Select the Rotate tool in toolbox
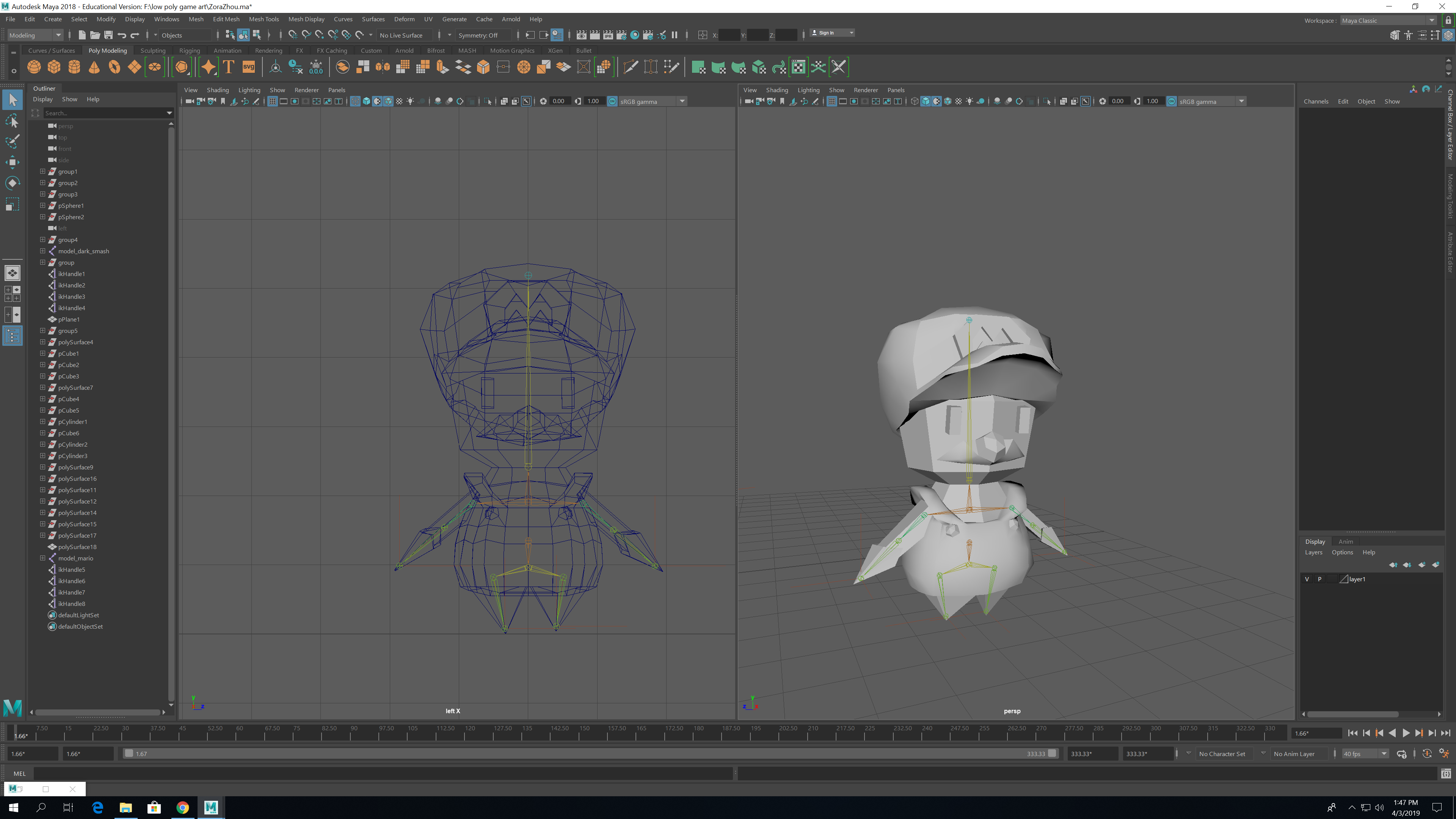1456x819 pixels. (x=13, y=183)
